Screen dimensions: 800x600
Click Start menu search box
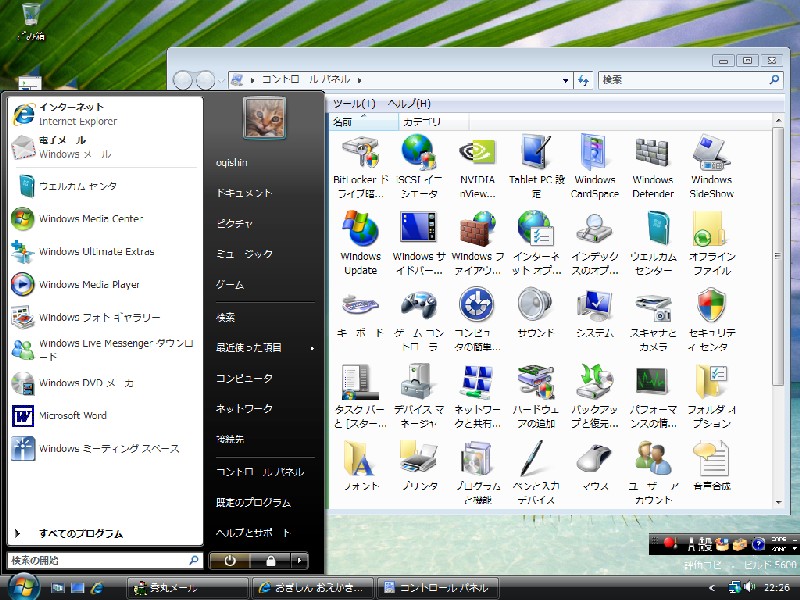[x=105, y=560]
